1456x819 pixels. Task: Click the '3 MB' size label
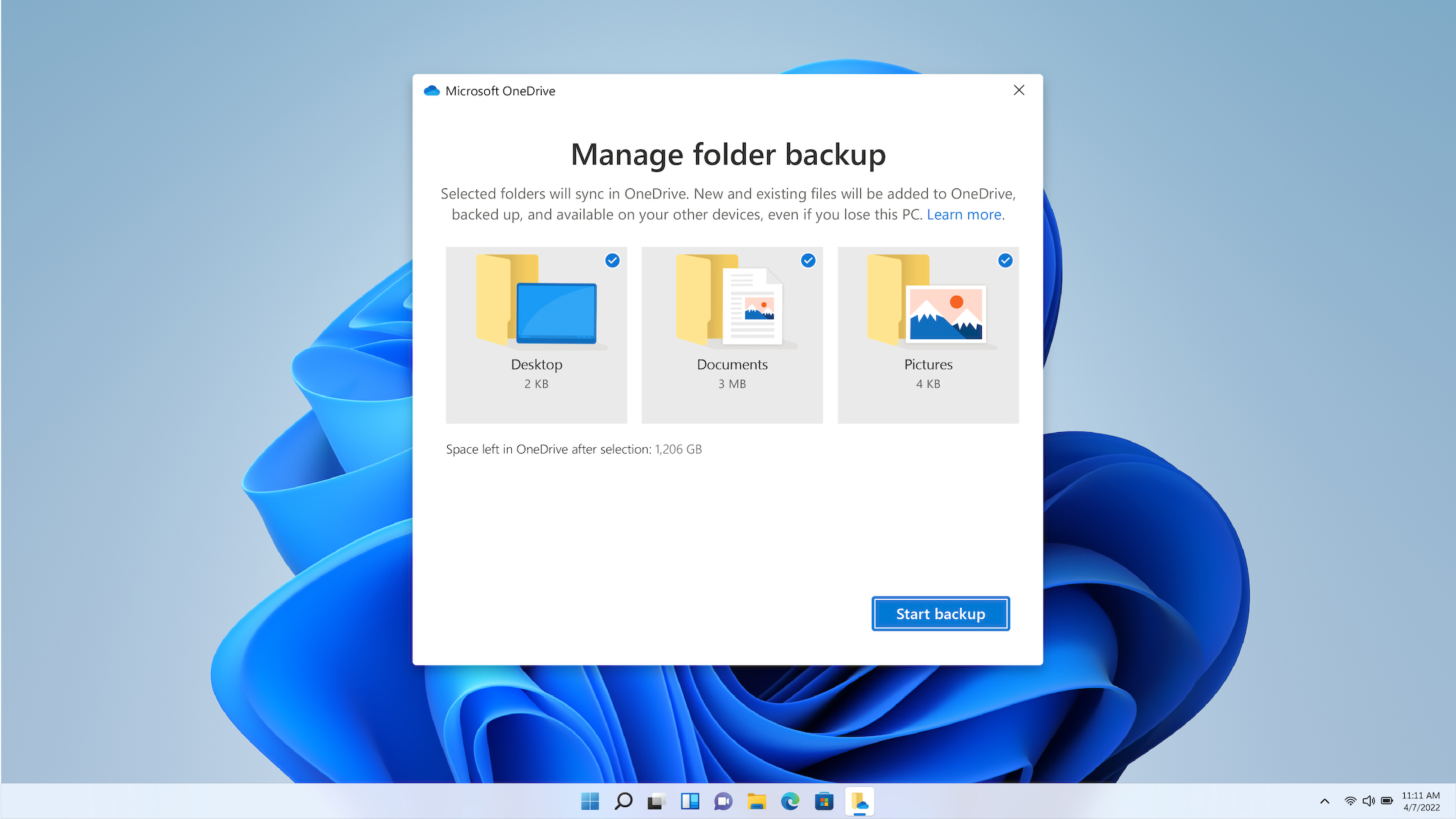point(732,384)
